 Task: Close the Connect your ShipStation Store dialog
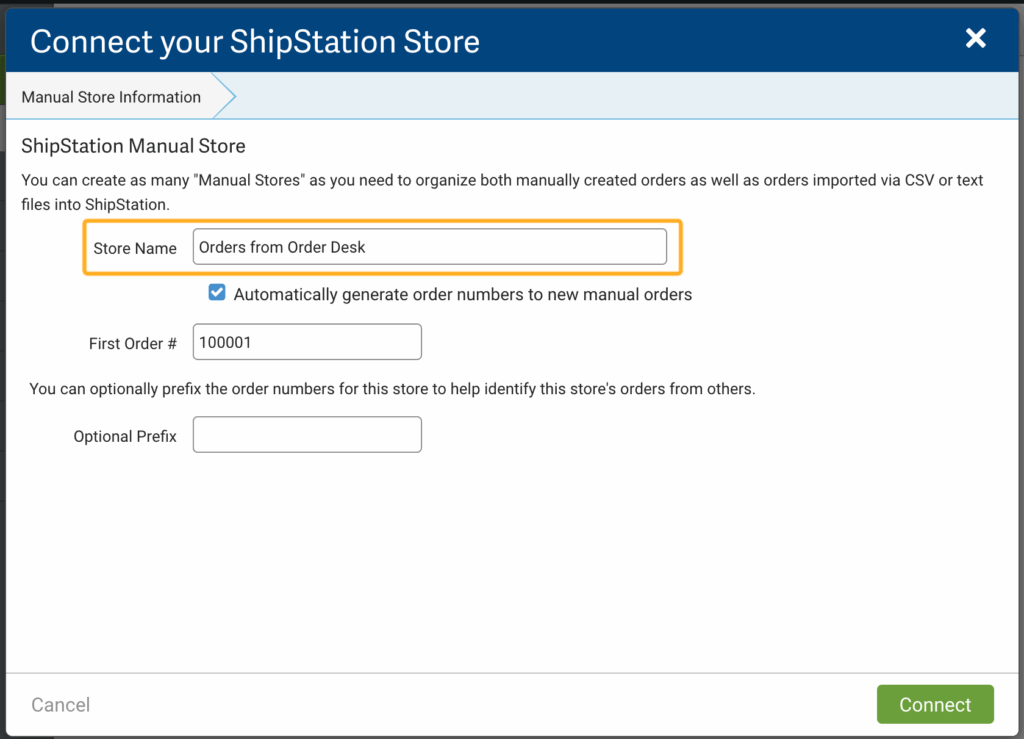(x=975, y=39)
